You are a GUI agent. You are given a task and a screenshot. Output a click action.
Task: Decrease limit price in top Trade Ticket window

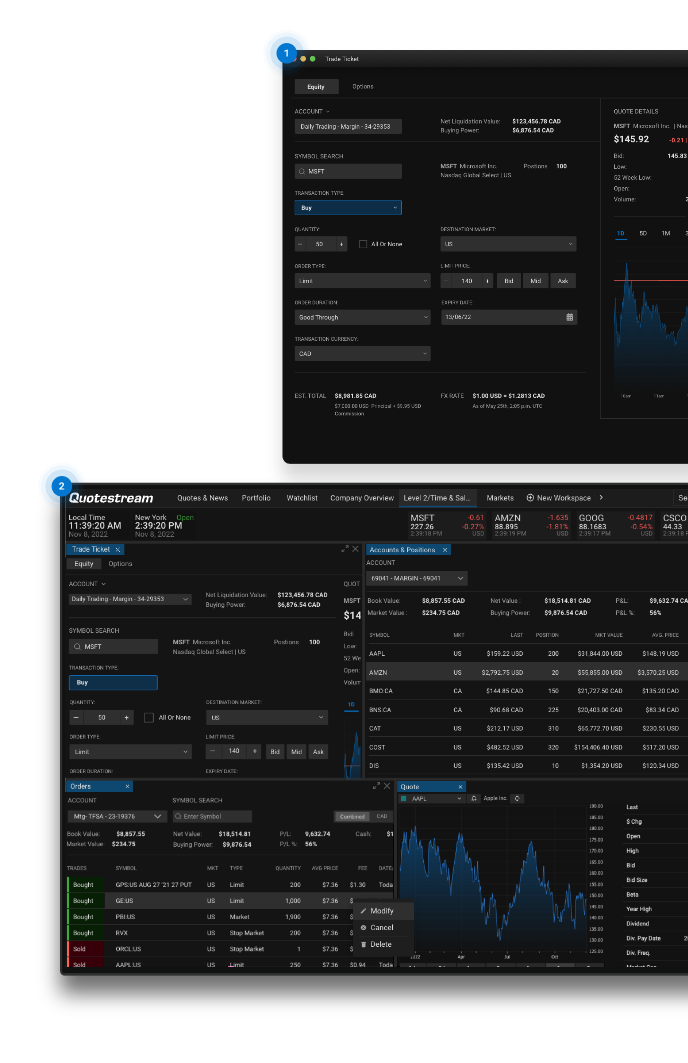point(446,281)
